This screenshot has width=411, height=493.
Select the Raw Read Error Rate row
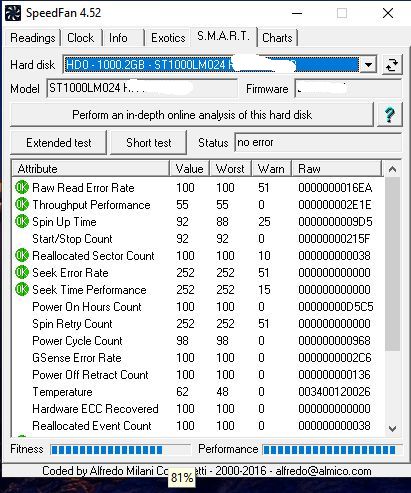pos(198,188)
